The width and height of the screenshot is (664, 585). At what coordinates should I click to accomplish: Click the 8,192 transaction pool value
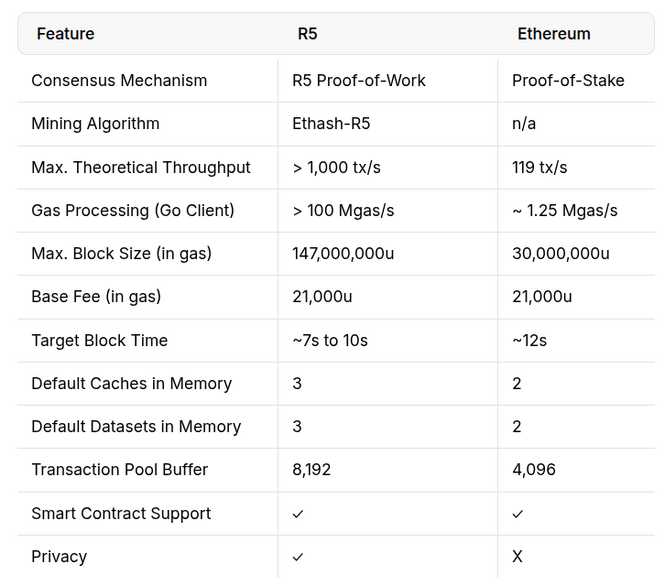(312, 470)
